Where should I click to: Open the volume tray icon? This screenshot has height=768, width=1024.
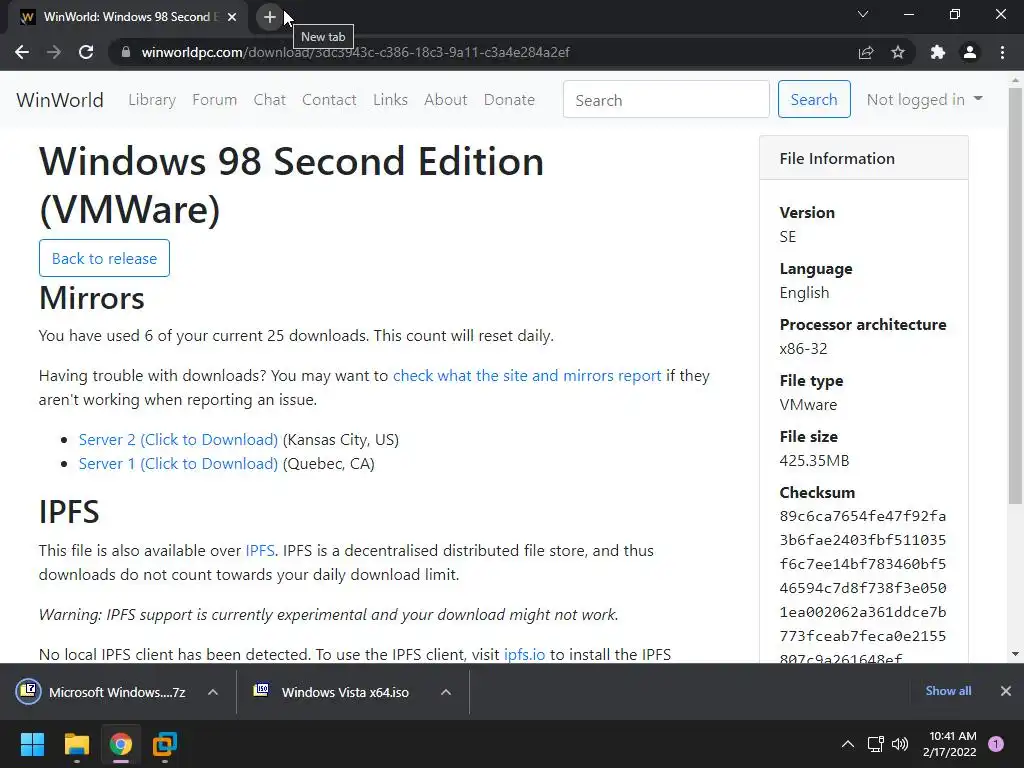click(x=900, y=744)
